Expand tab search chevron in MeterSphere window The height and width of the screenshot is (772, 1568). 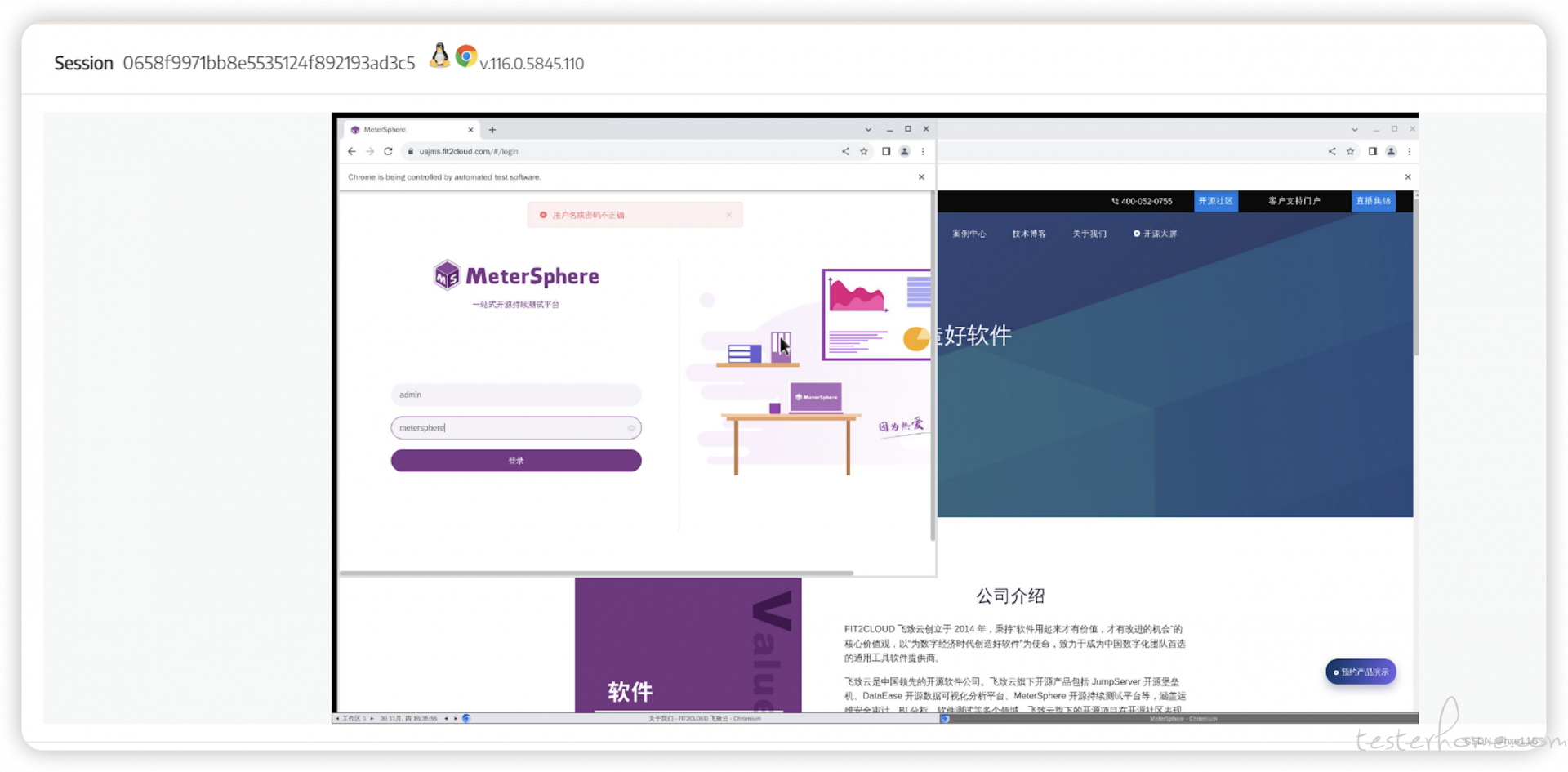(868, 130)
